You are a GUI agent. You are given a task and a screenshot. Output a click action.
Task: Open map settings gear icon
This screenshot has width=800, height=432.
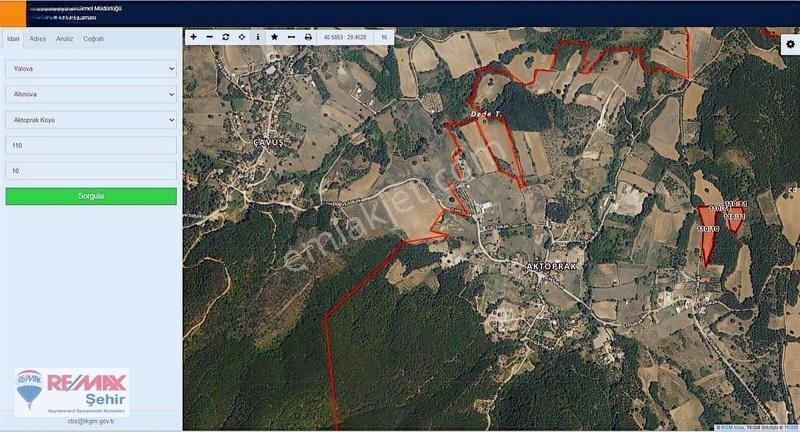tap(790, 44)
